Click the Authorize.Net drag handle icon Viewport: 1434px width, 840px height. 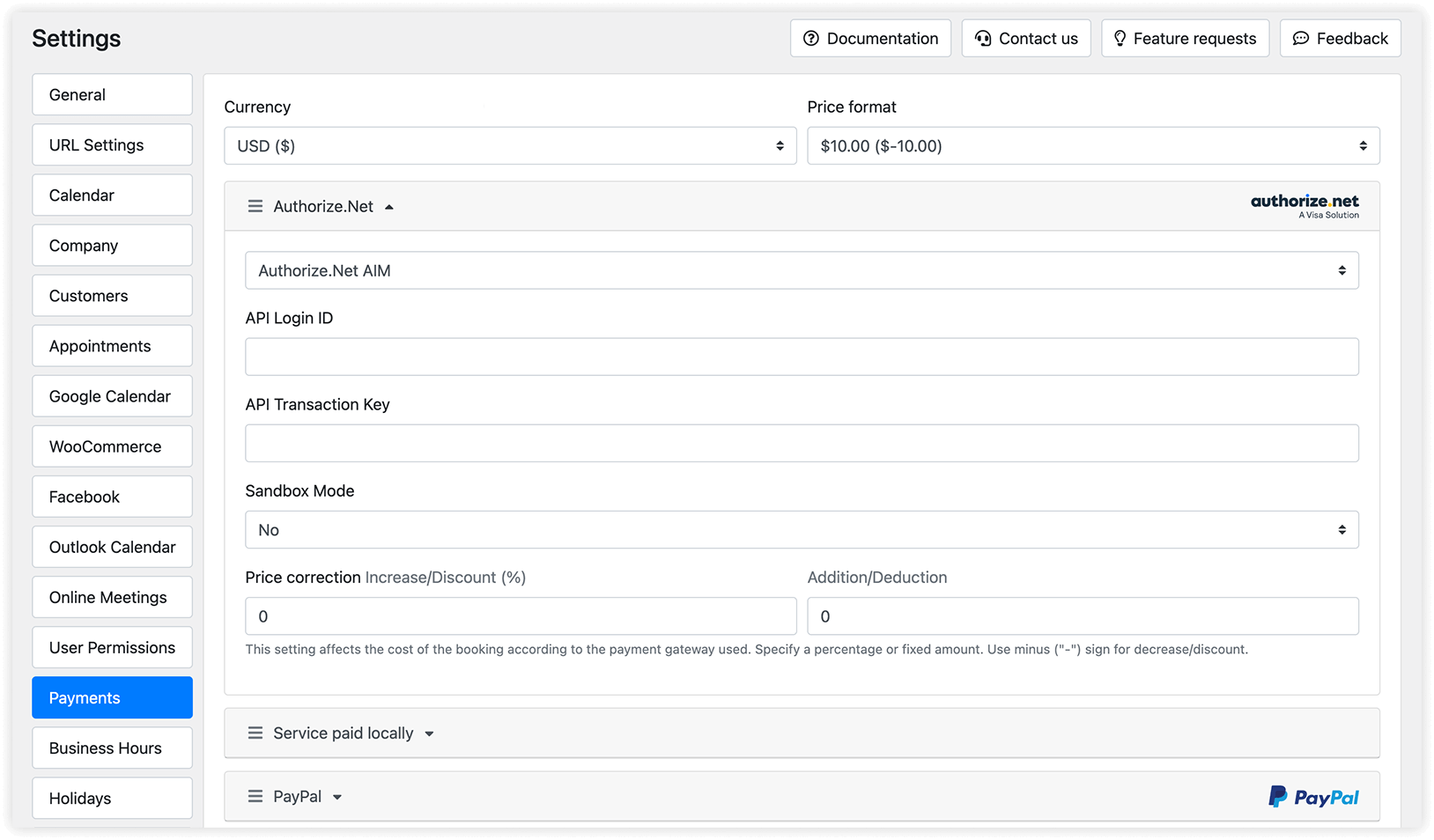click(255, 206)
